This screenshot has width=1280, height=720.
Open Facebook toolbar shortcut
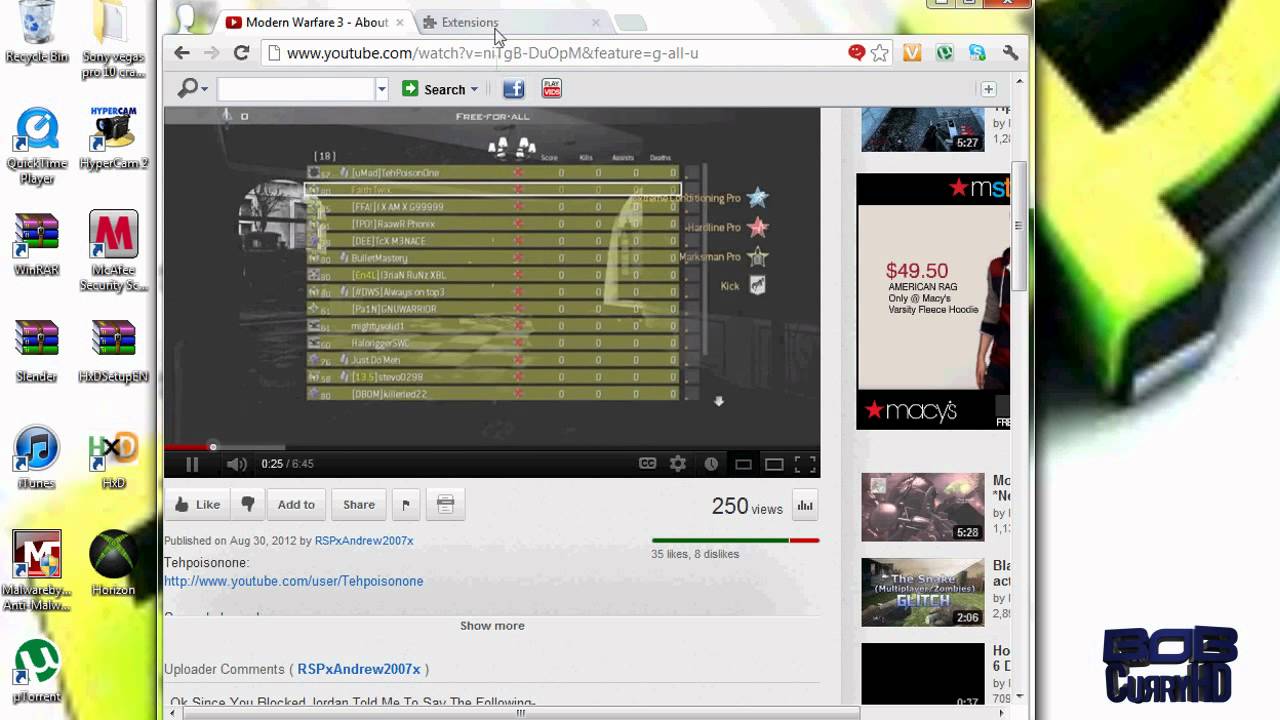513,89
